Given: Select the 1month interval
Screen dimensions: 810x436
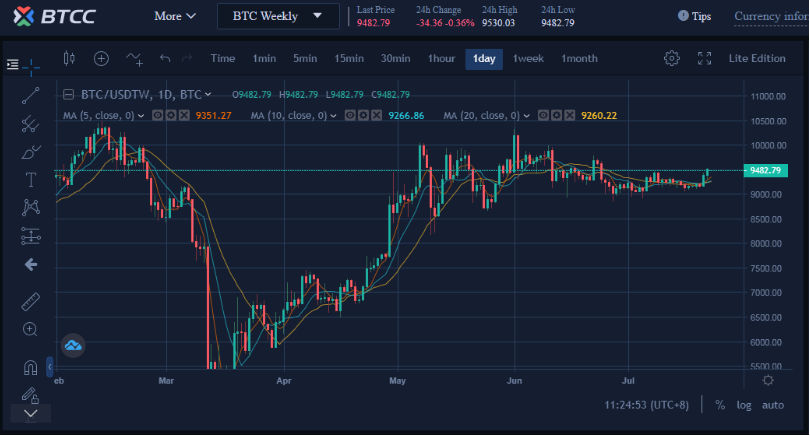Looking at the screenshot, I should point(579,58).
